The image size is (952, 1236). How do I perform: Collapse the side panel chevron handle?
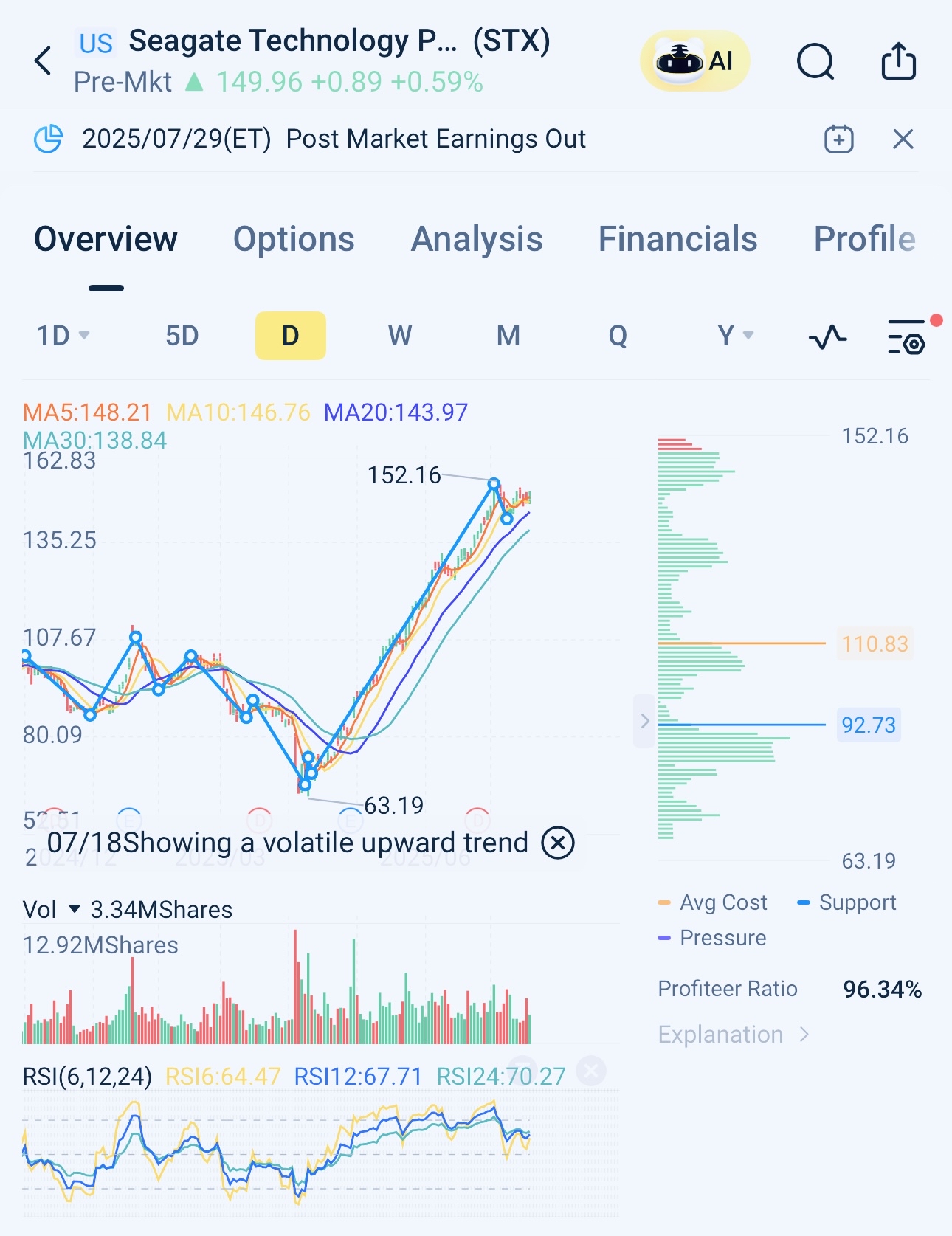point(644,721)
